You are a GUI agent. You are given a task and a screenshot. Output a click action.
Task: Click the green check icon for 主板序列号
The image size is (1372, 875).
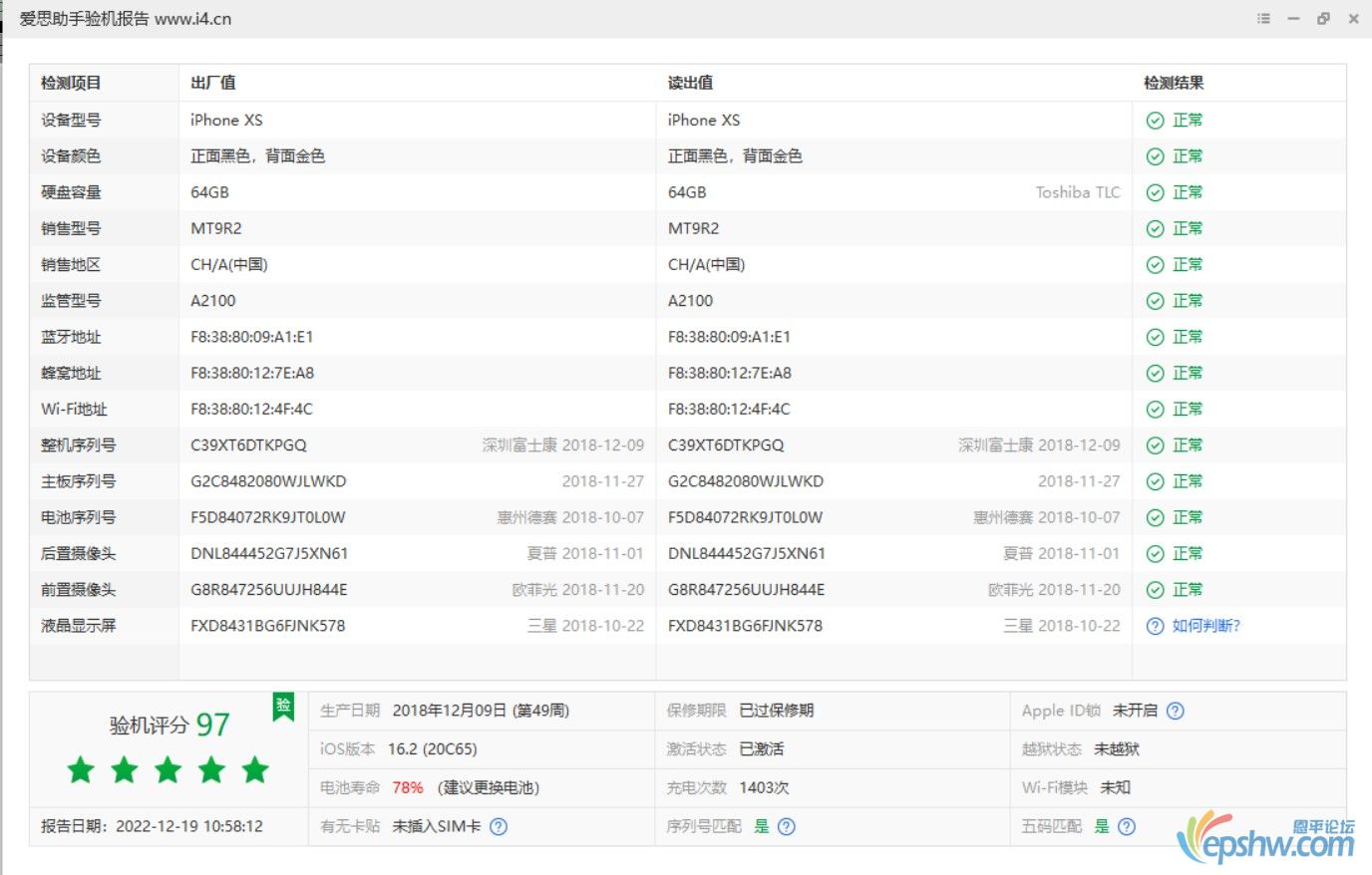click(1155, 481)
